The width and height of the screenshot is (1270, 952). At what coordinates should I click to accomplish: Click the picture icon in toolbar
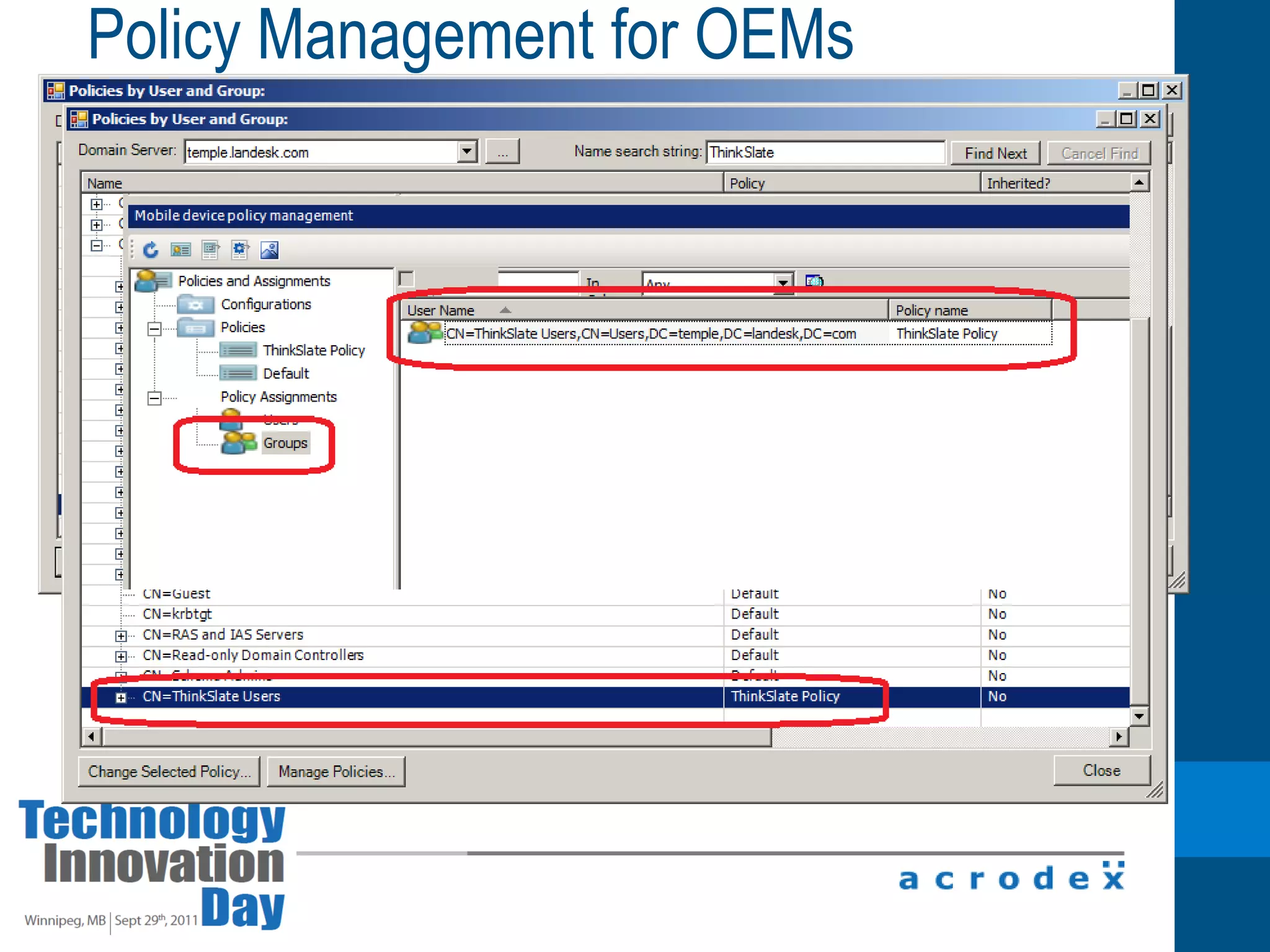270,250
